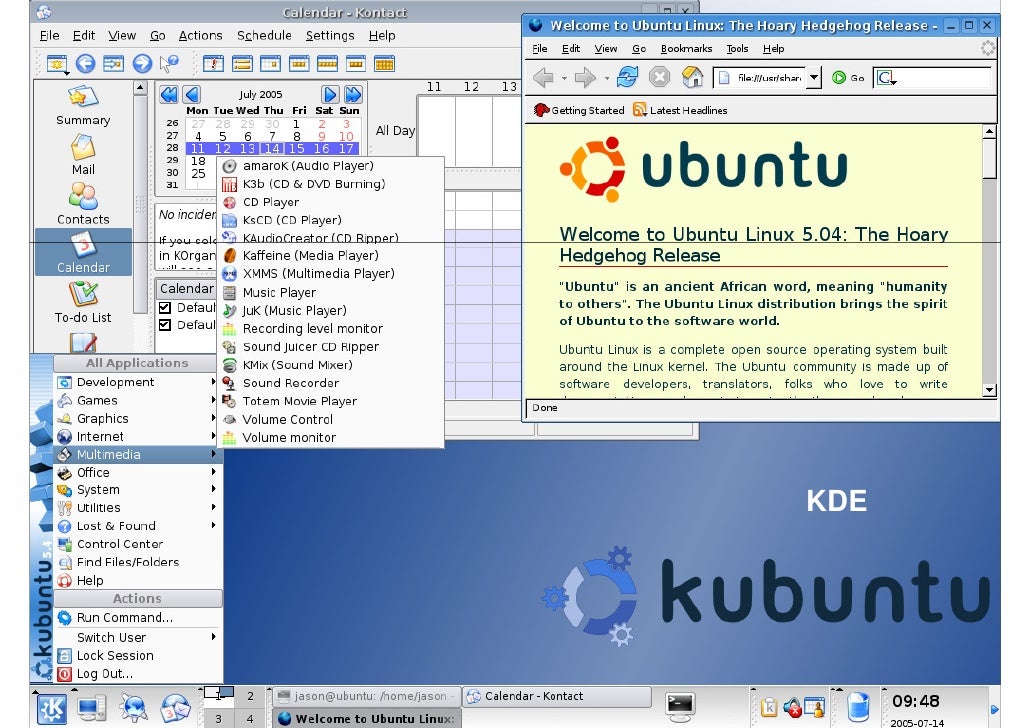Click the blue Go Backward arrow in Kontact toolbar
The image size is (1030, 728).
pyautogui.click(x=85, y=64)
